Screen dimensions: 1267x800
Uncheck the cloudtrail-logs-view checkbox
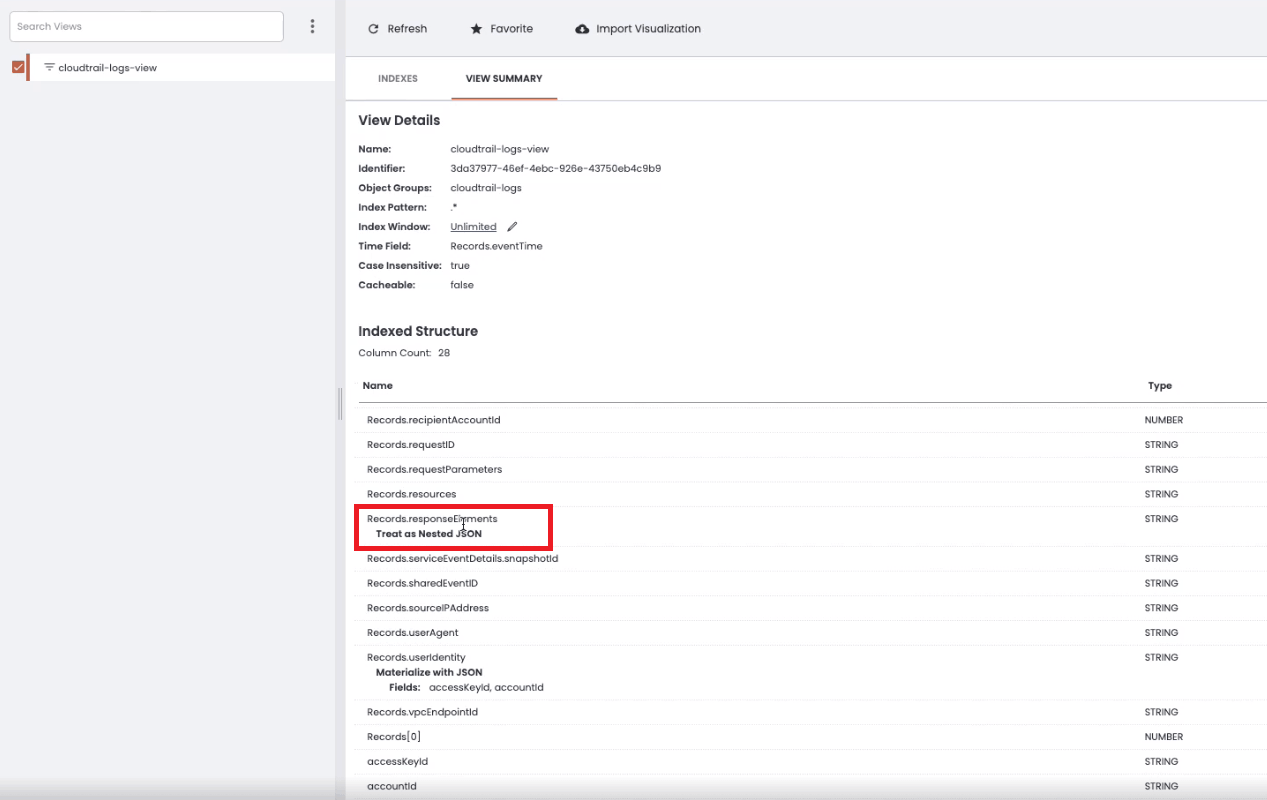[x=17, y=66]
